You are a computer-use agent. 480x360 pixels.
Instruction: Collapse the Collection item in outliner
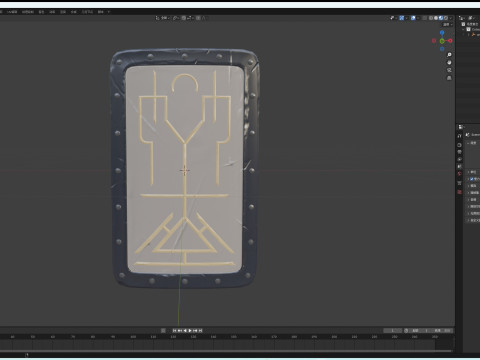(x=463, y=29)
